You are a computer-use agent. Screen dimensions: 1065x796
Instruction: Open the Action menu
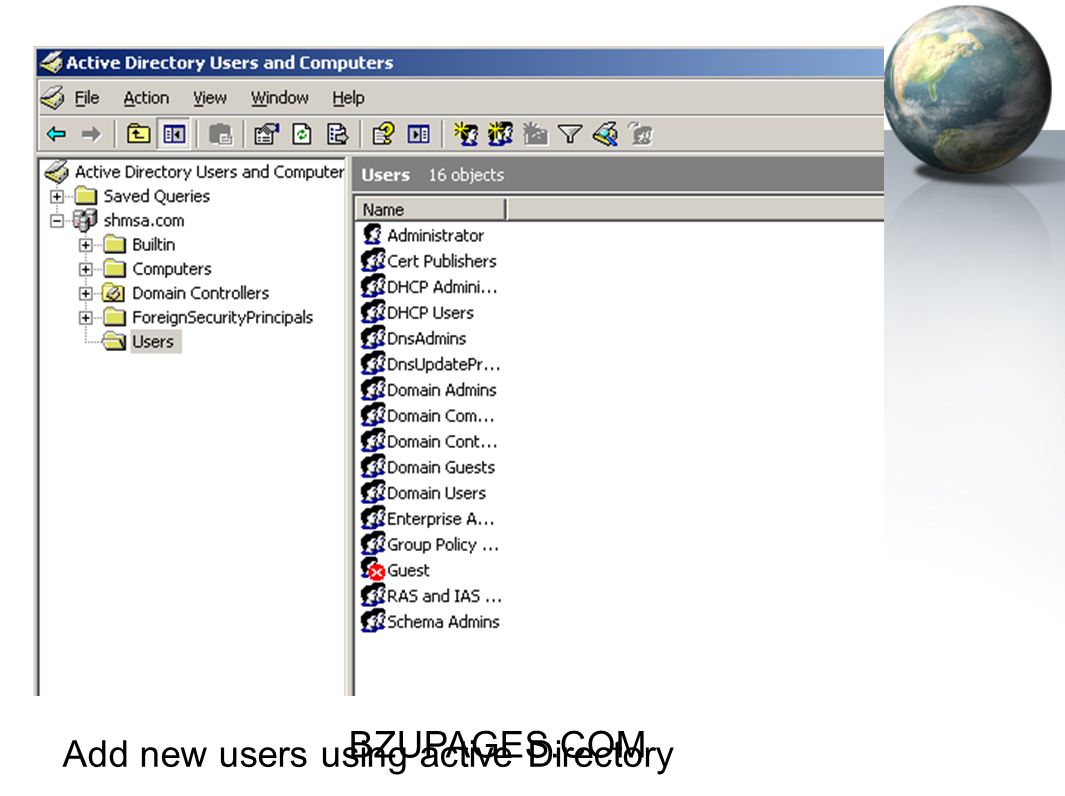146,98
